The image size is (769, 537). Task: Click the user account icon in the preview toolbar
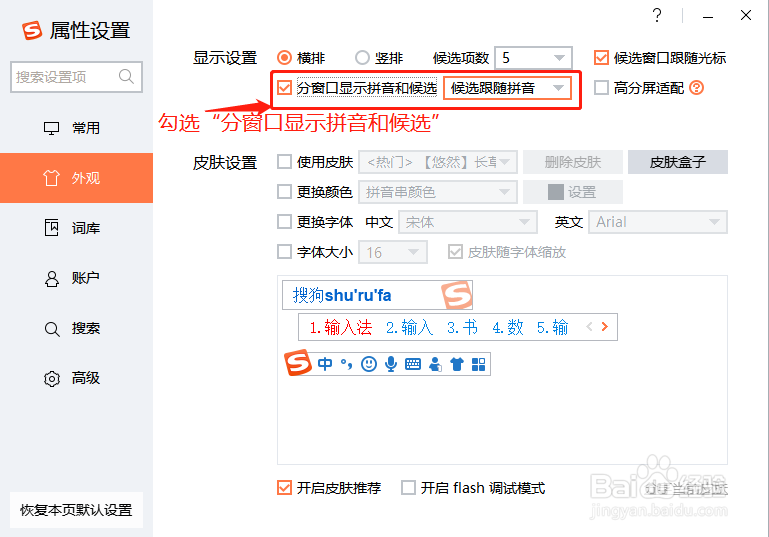tap(435, 364)
